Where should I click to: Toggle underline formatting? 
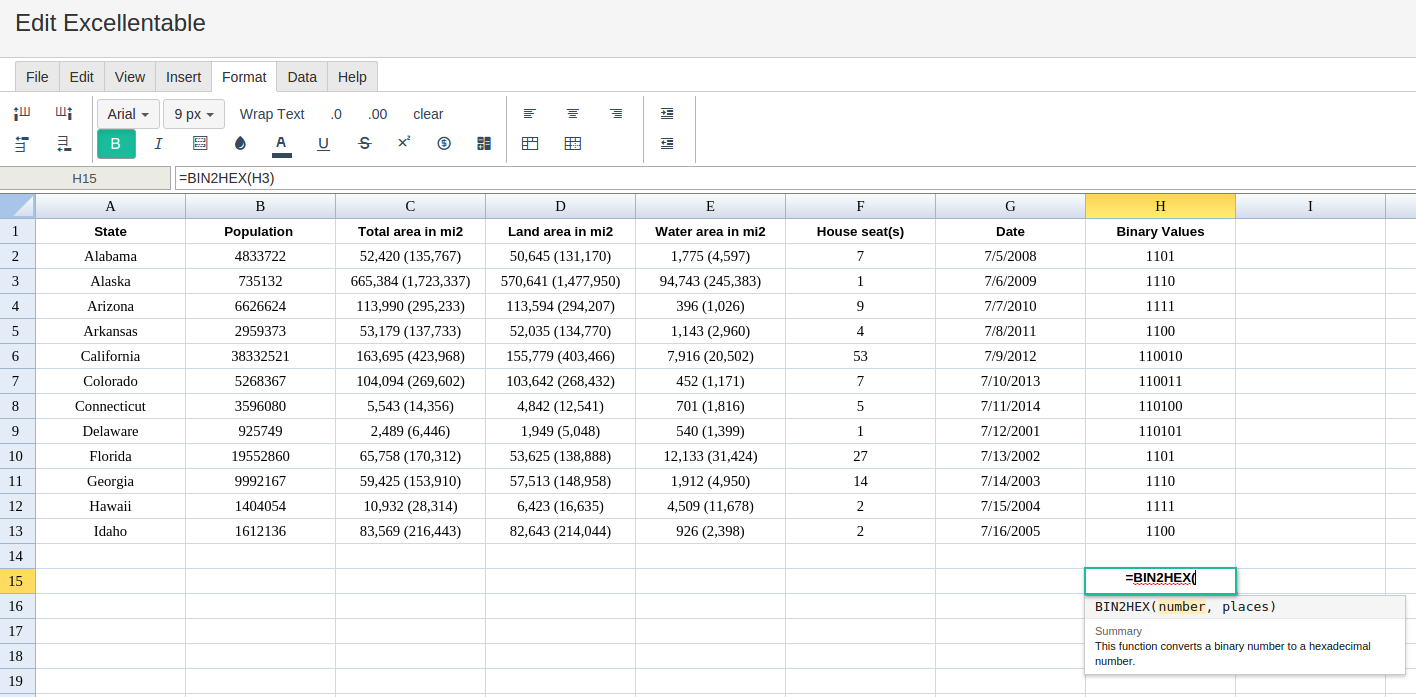tap(323, 144)
